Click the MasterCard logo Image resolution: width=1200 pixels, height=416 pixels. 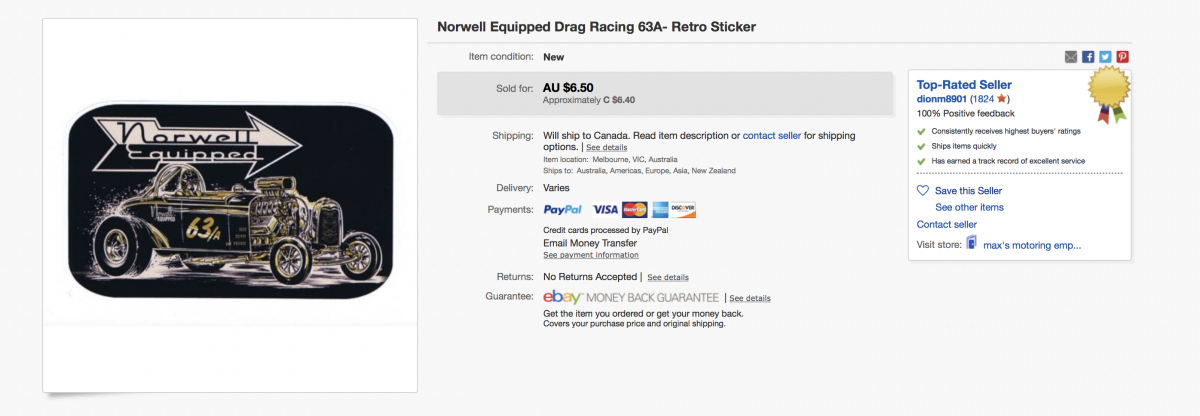pyautogui.click(x=635, y=210)
